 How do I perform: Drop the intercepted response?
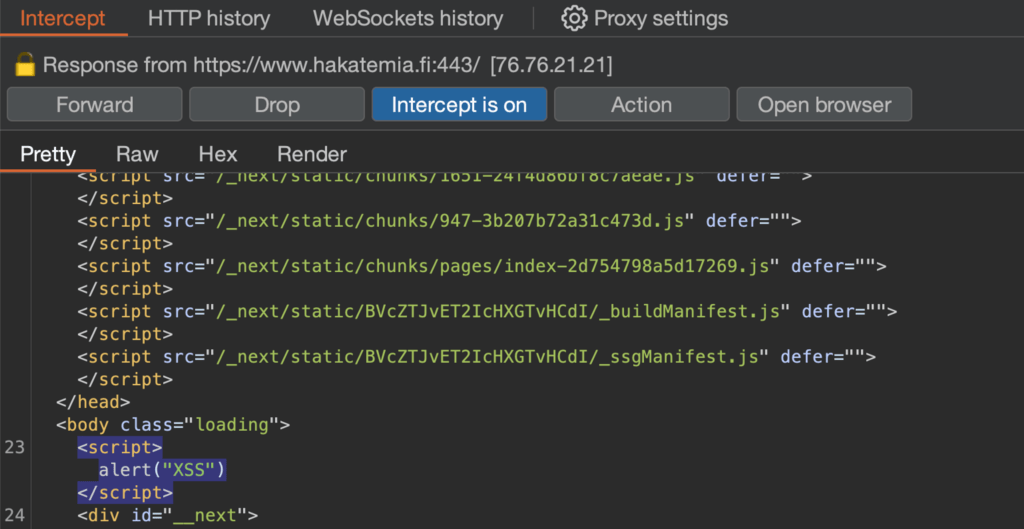click(x=277, y=105)
